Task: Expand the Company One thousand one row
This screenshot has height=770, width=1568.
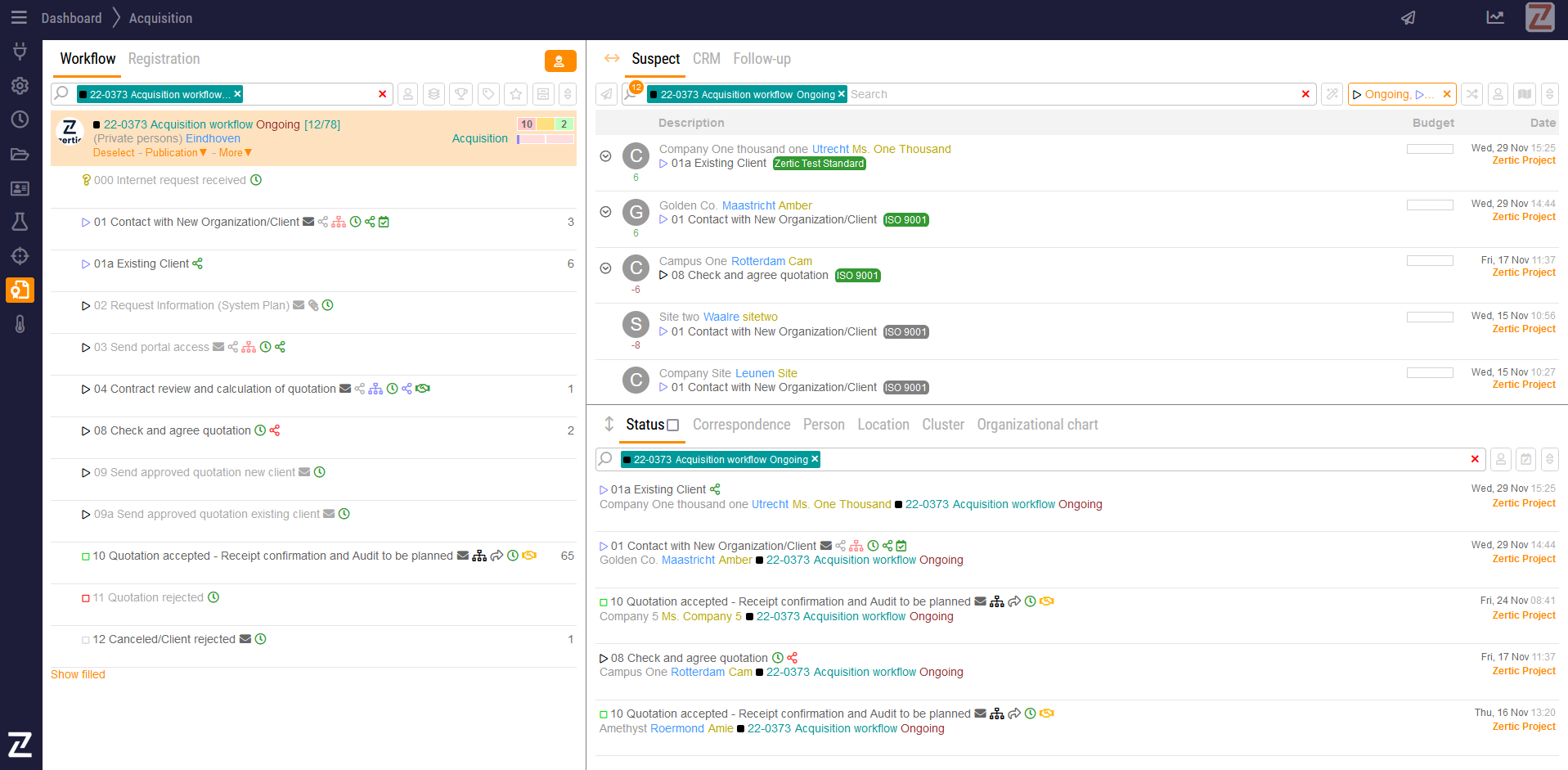Action: tap(605, 156)
